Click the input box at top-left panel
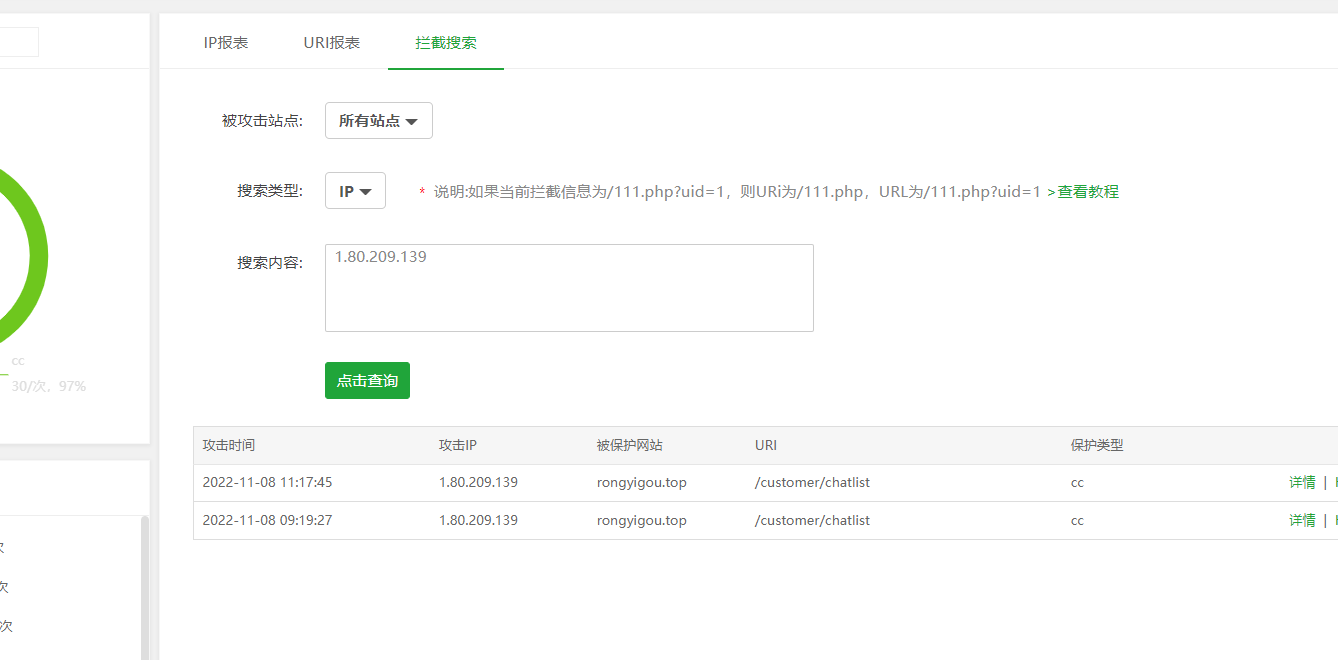1338x660 pixels. coord(19,42)
